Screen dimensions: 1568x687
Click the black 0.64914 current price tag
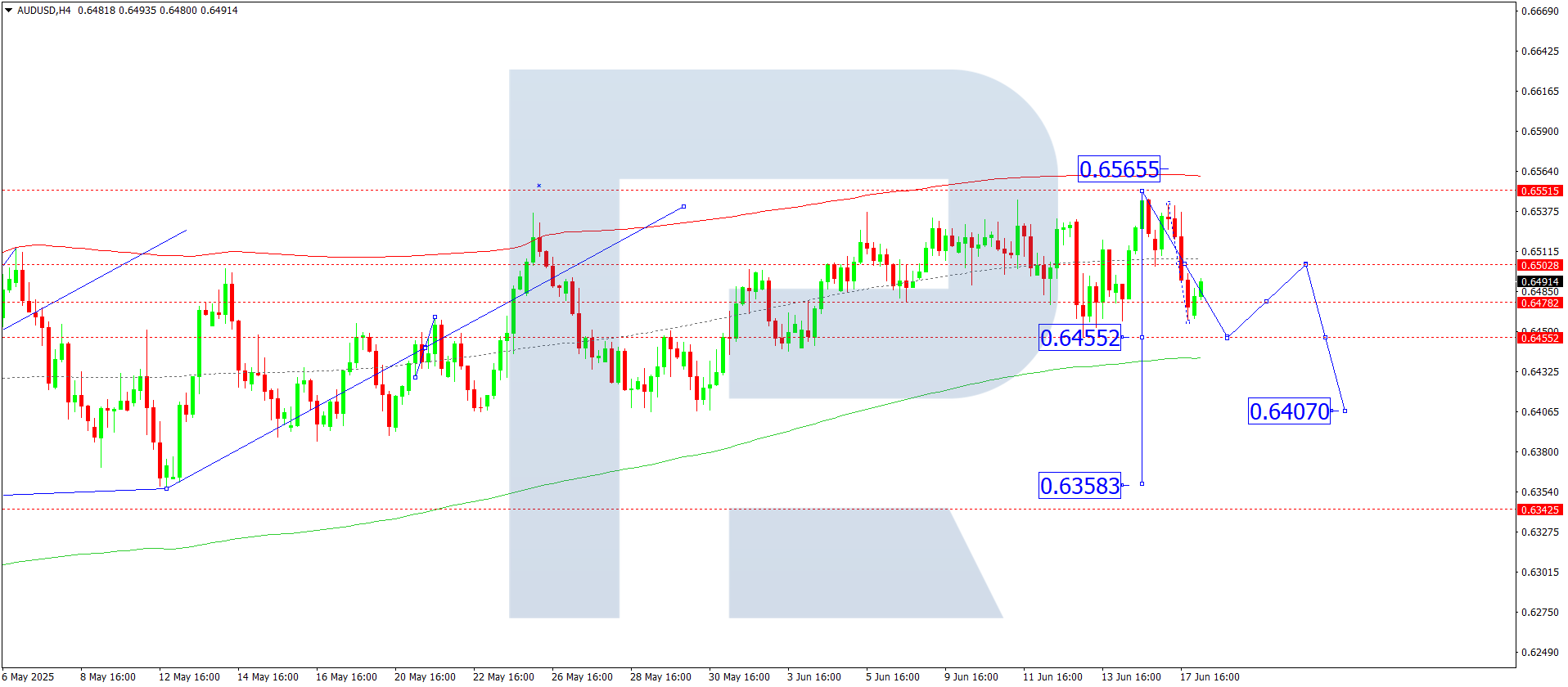coord(1539,281)
